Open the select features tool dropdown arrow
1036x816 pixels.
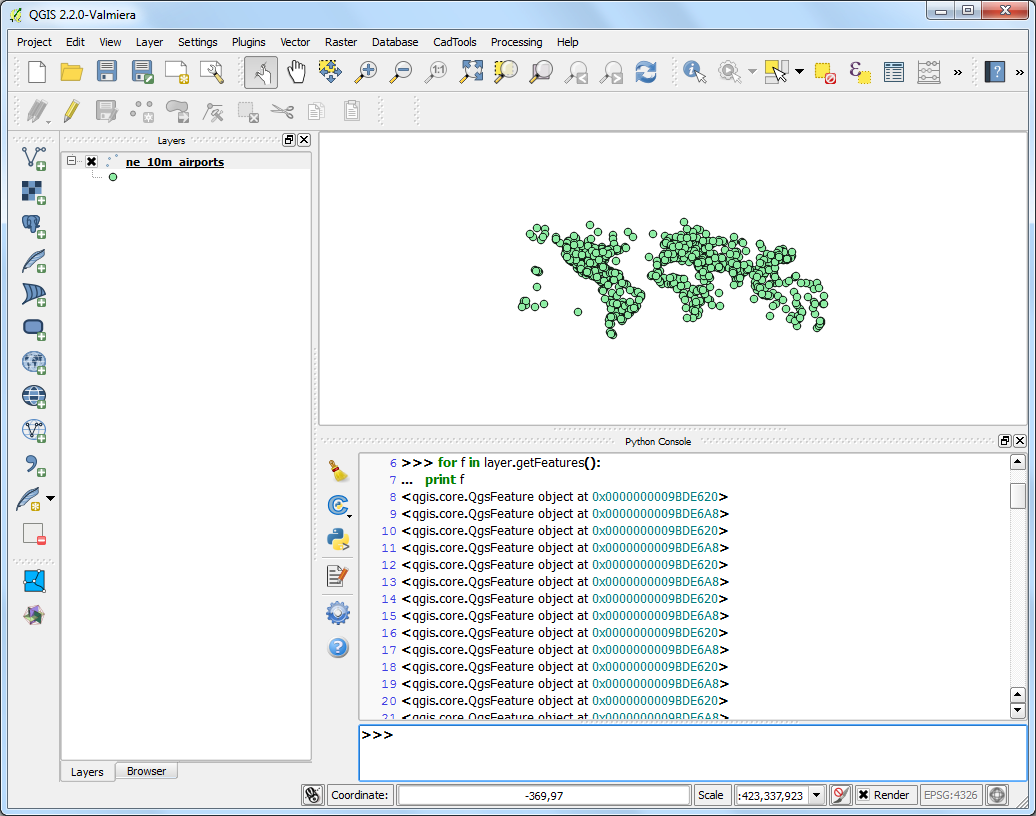click(799, 71)
